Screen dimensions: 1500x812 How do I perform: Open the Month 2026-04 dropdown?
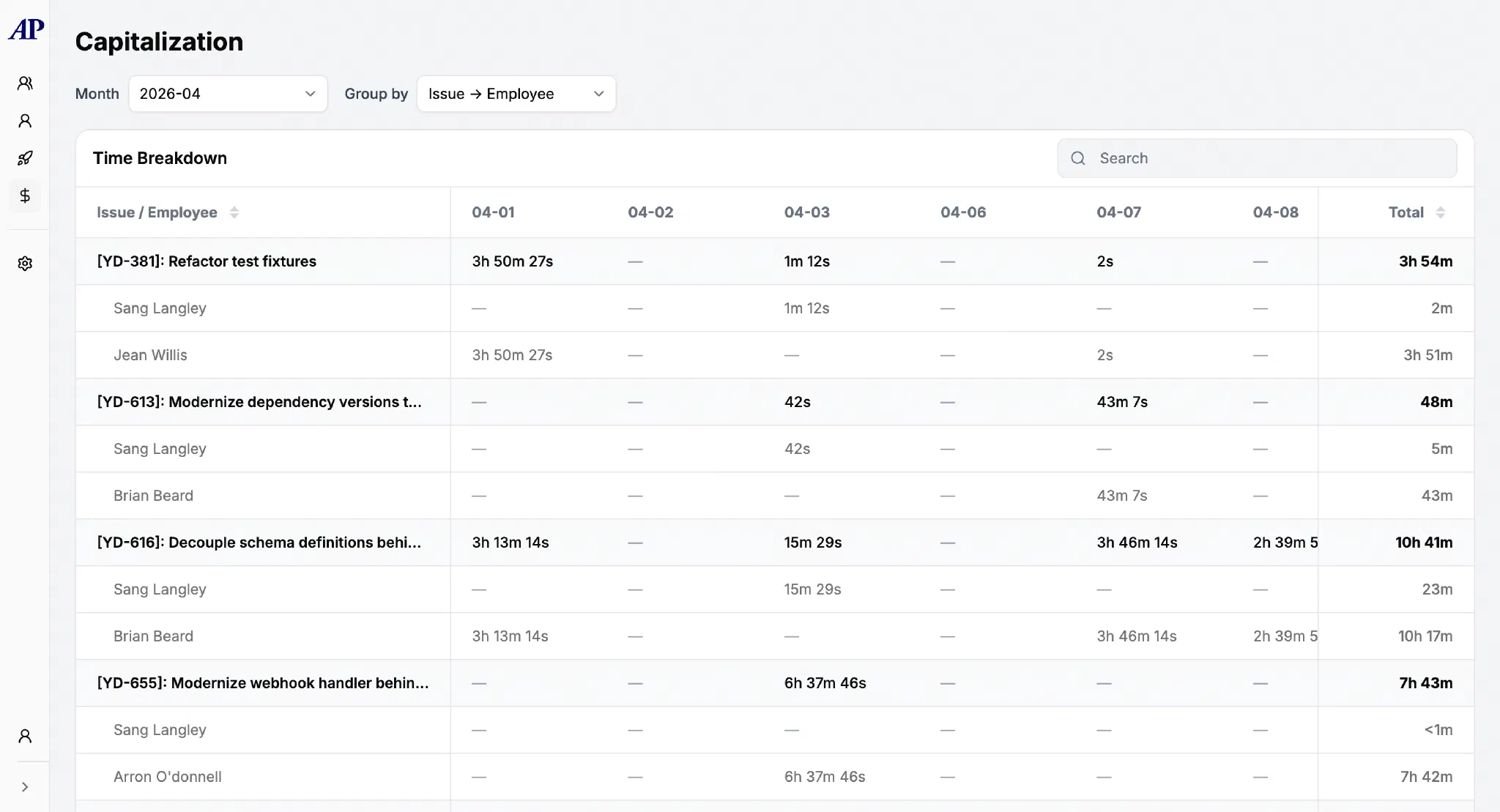point(228,94)
